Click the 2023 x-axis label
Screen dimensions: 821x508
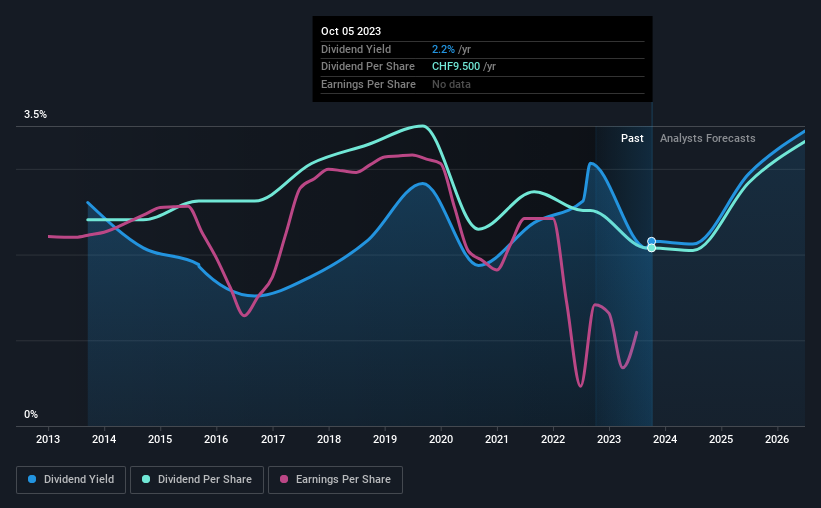609,439
